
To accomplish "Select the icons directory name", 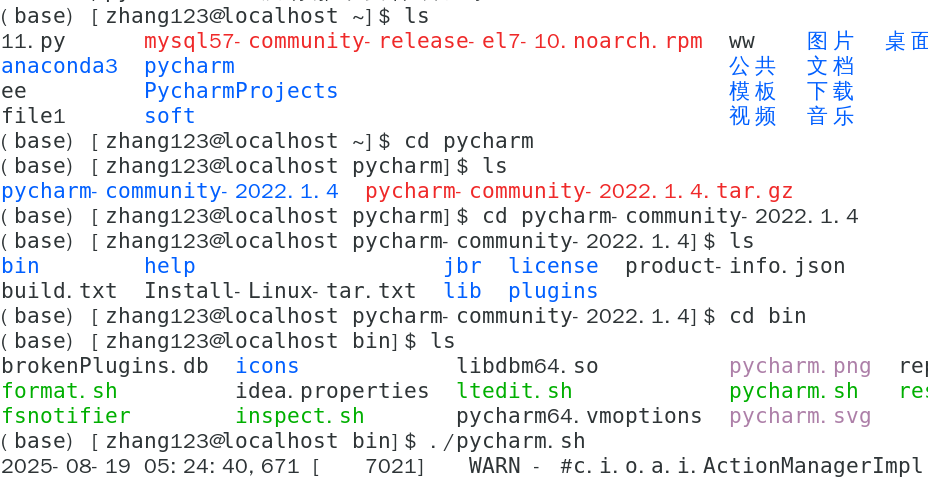I will click(267, 366).
